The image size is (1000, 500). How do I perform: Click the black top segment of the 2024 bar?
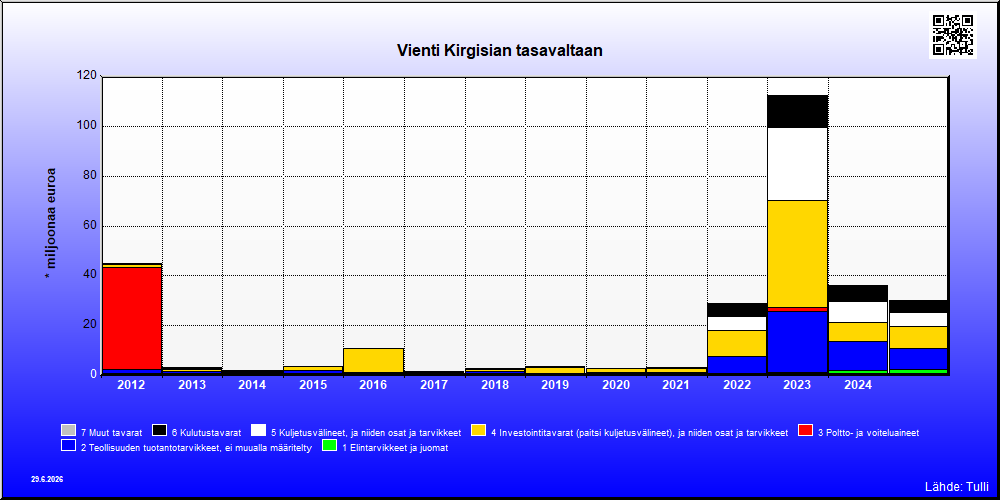pyautogui.click(x=858, y=293)
